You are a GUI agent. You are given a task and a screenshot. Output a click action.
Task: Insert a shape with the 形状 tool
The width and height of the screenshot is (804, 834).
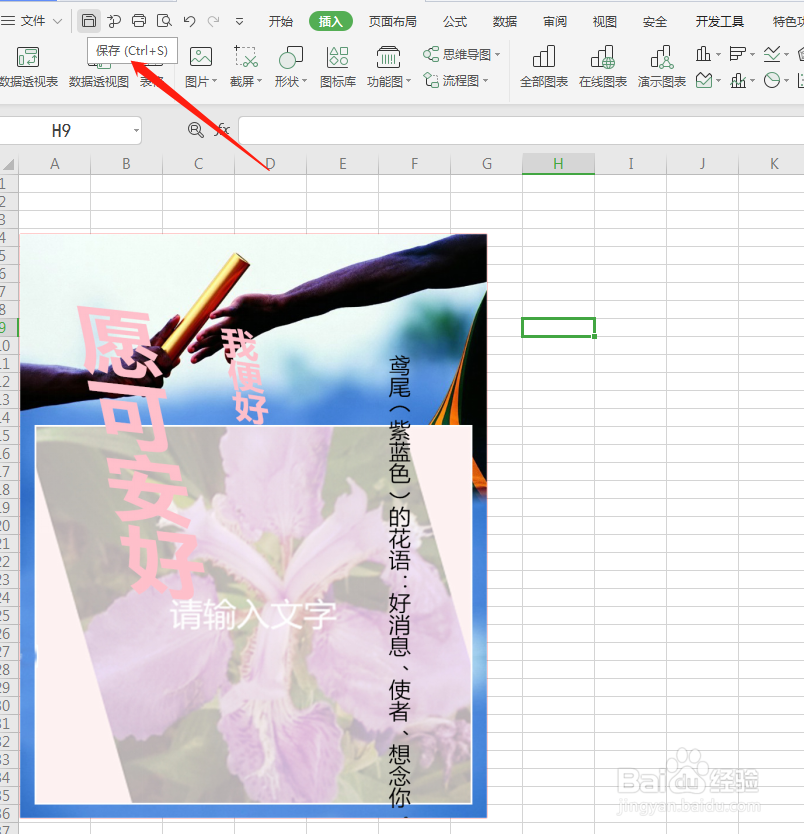(x=288, y=65)
